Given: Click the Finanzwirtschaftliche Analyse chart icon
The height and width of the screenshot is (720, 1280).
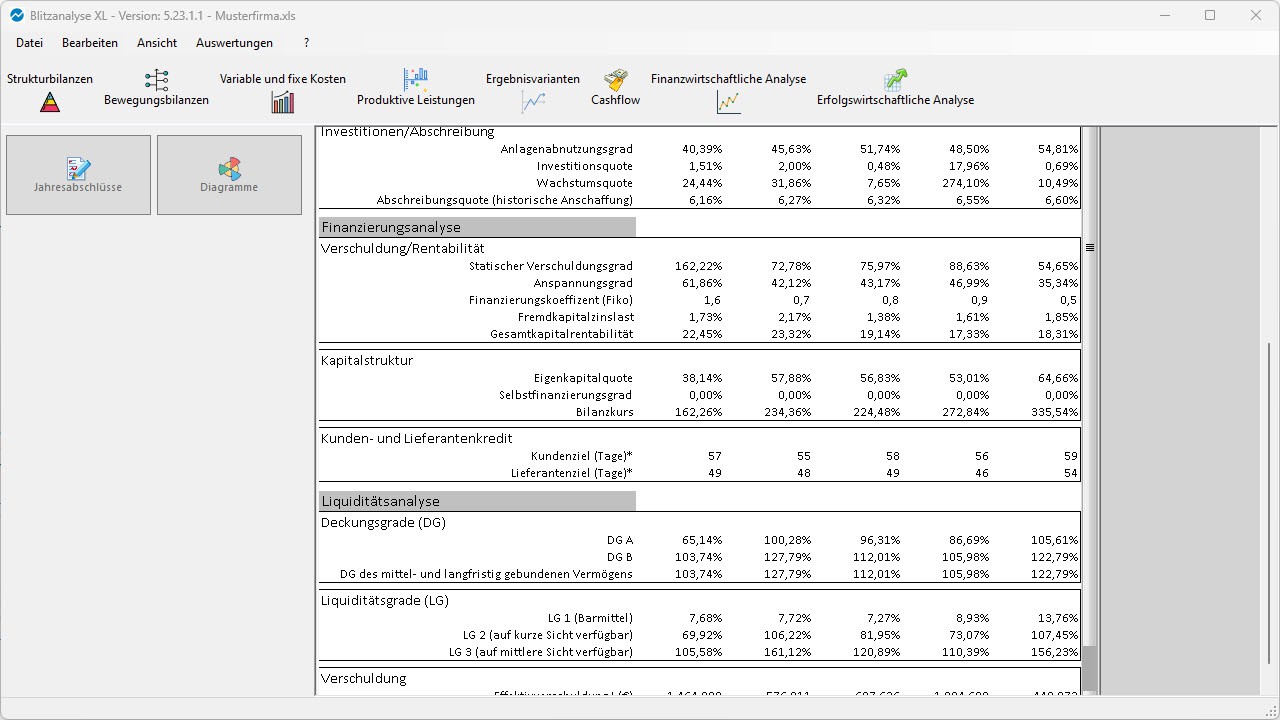Looking at the screenshot, I should (x=729, y=102).
